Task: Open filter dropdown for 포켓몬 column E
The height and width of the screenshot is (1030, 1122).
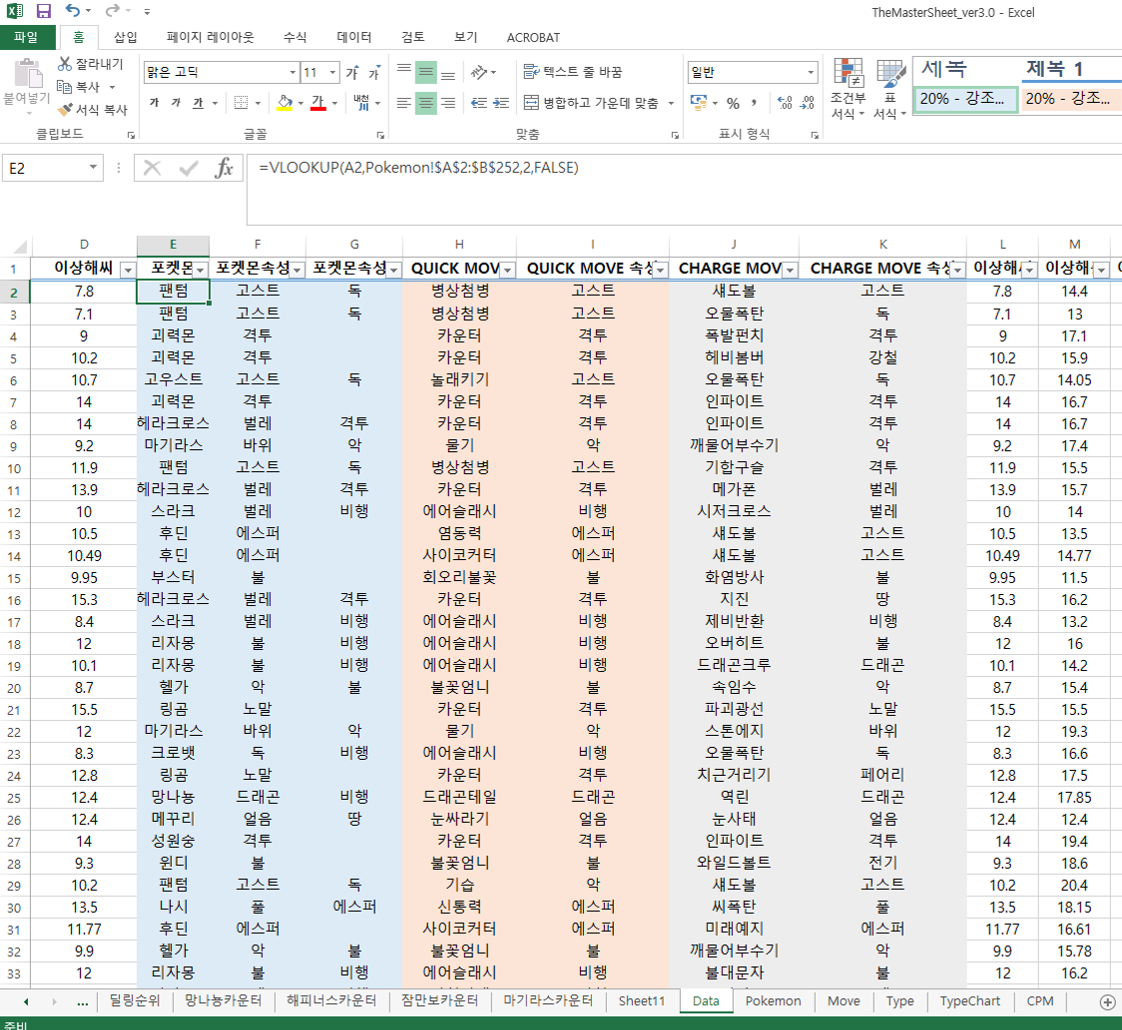Action: click(201, 269)
